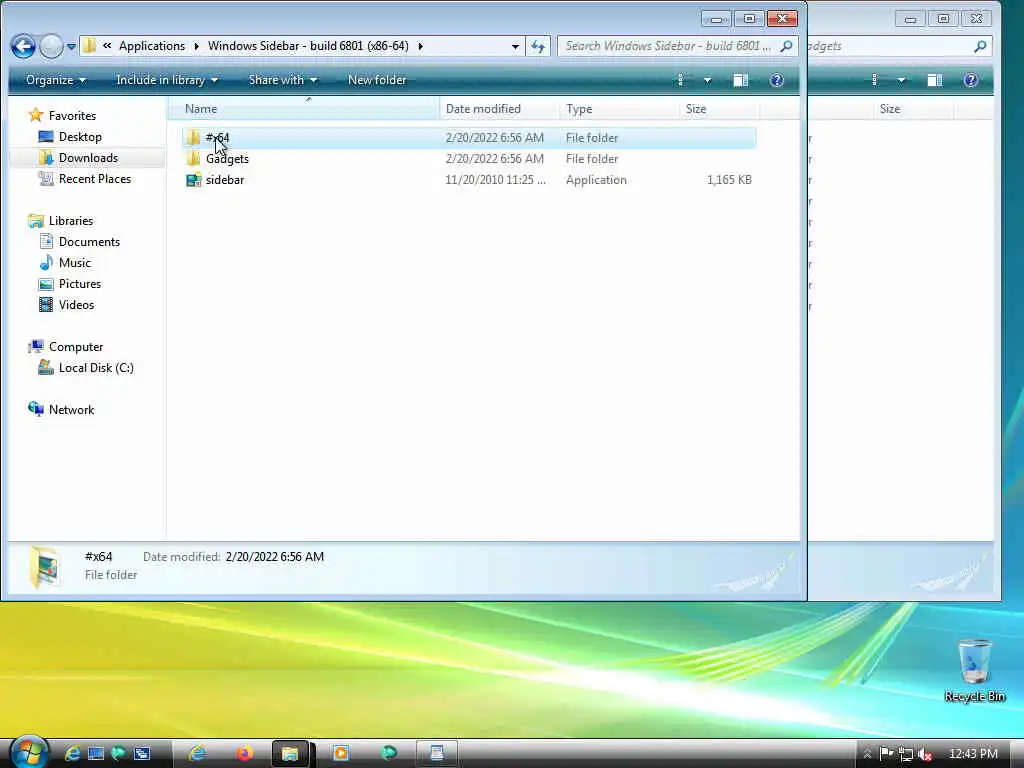Open Recent Places
This screenshot has height=768, width=1024.
95,178
